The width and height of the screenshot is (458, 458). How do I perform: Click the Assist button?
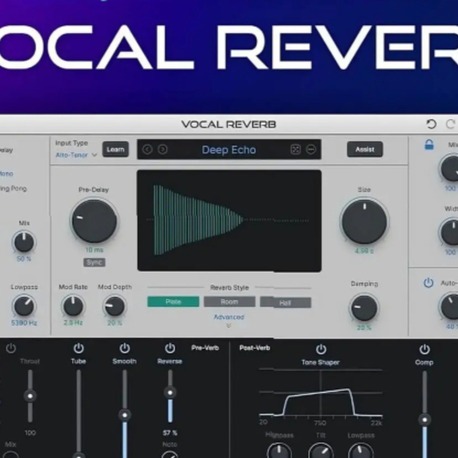pyautogui.click(x=365, y=149)
